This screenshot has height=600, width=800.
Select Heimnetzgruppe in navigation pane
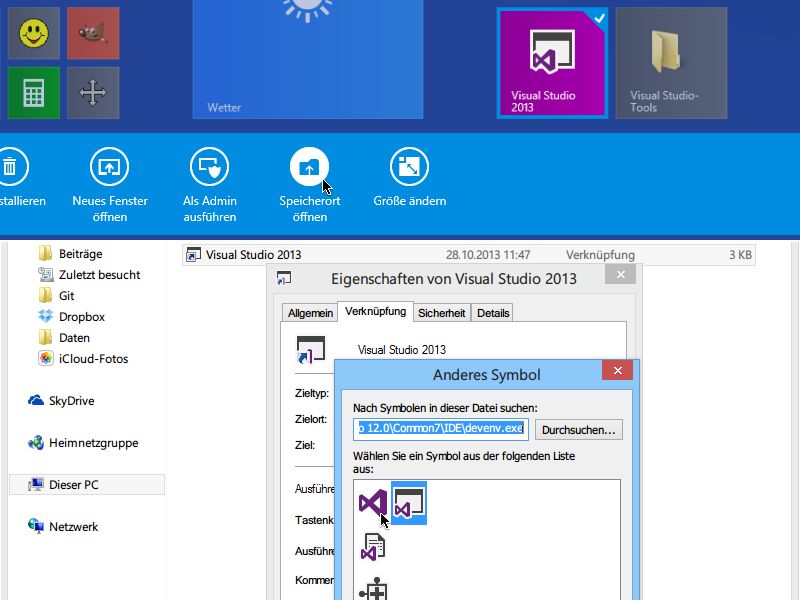point(83,443)
